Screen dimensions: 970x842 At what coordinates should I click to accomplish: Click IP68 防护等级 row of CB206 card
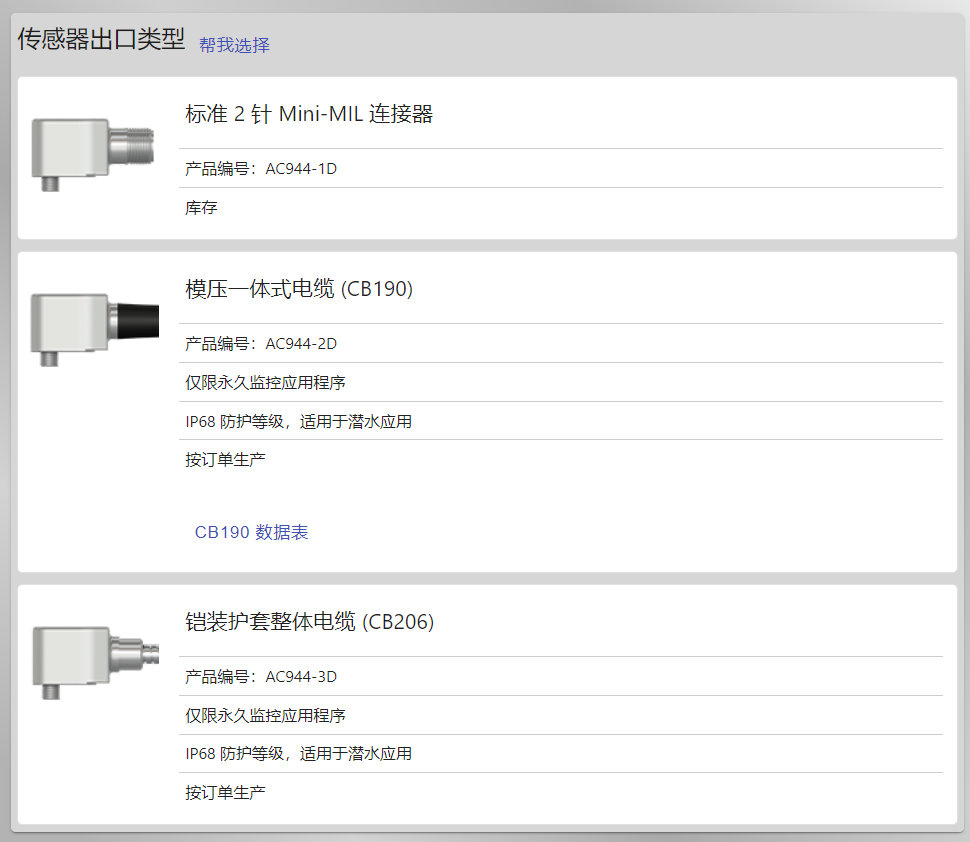[560, 754]
